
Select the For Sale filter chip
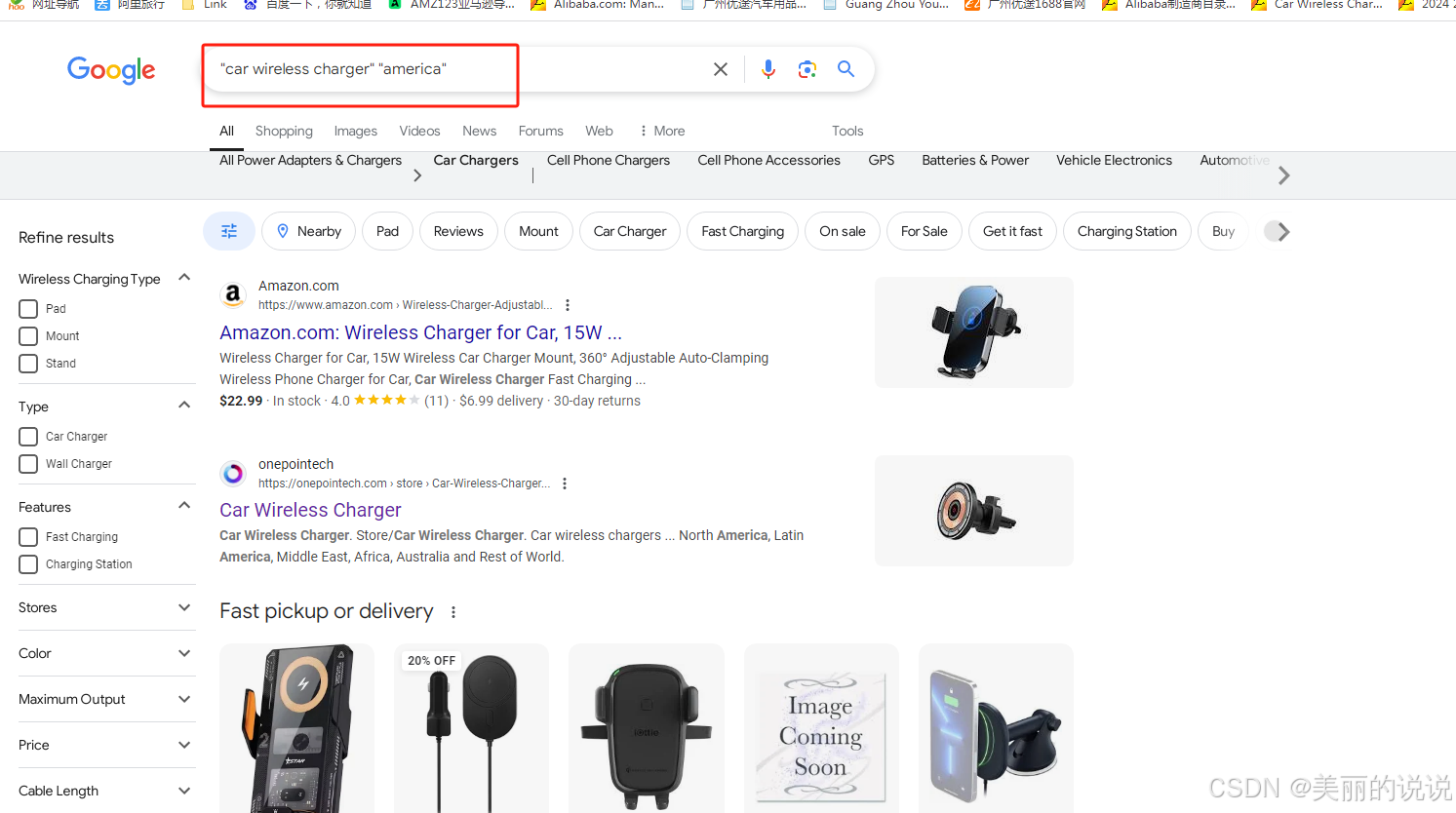[x=925, y=231]
